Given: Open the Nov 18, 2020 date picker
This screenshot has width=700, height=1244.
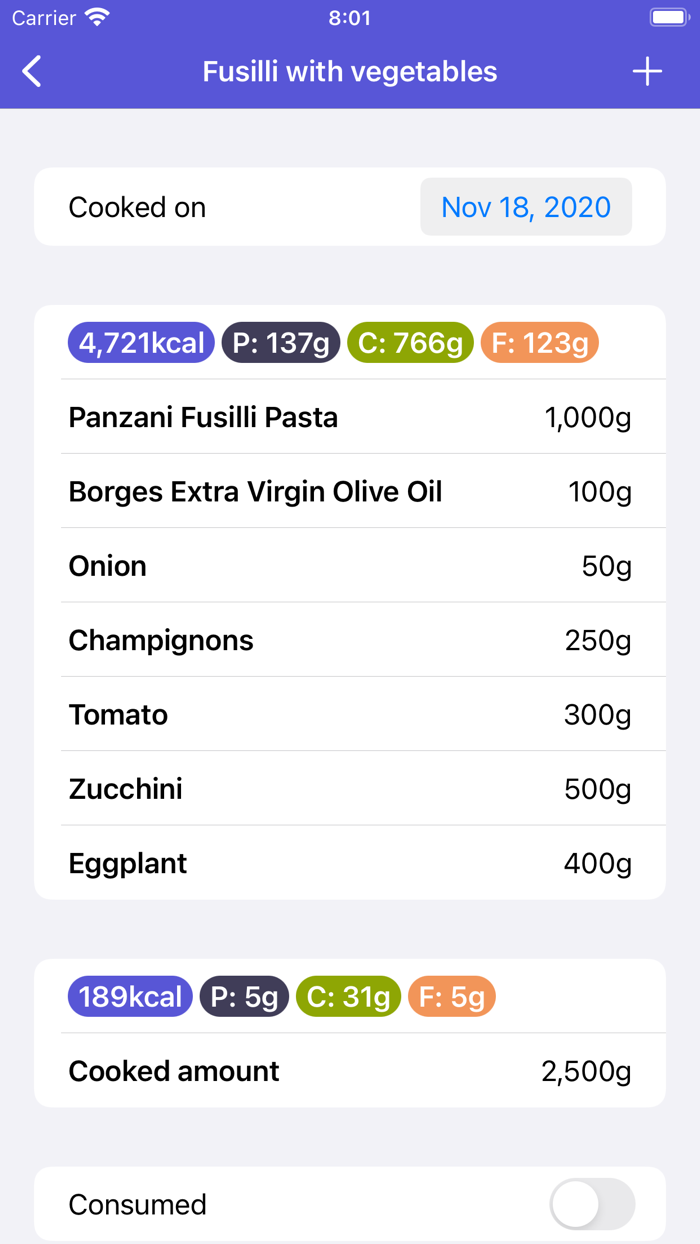Looking at the screenshot, I should [525, 206].
